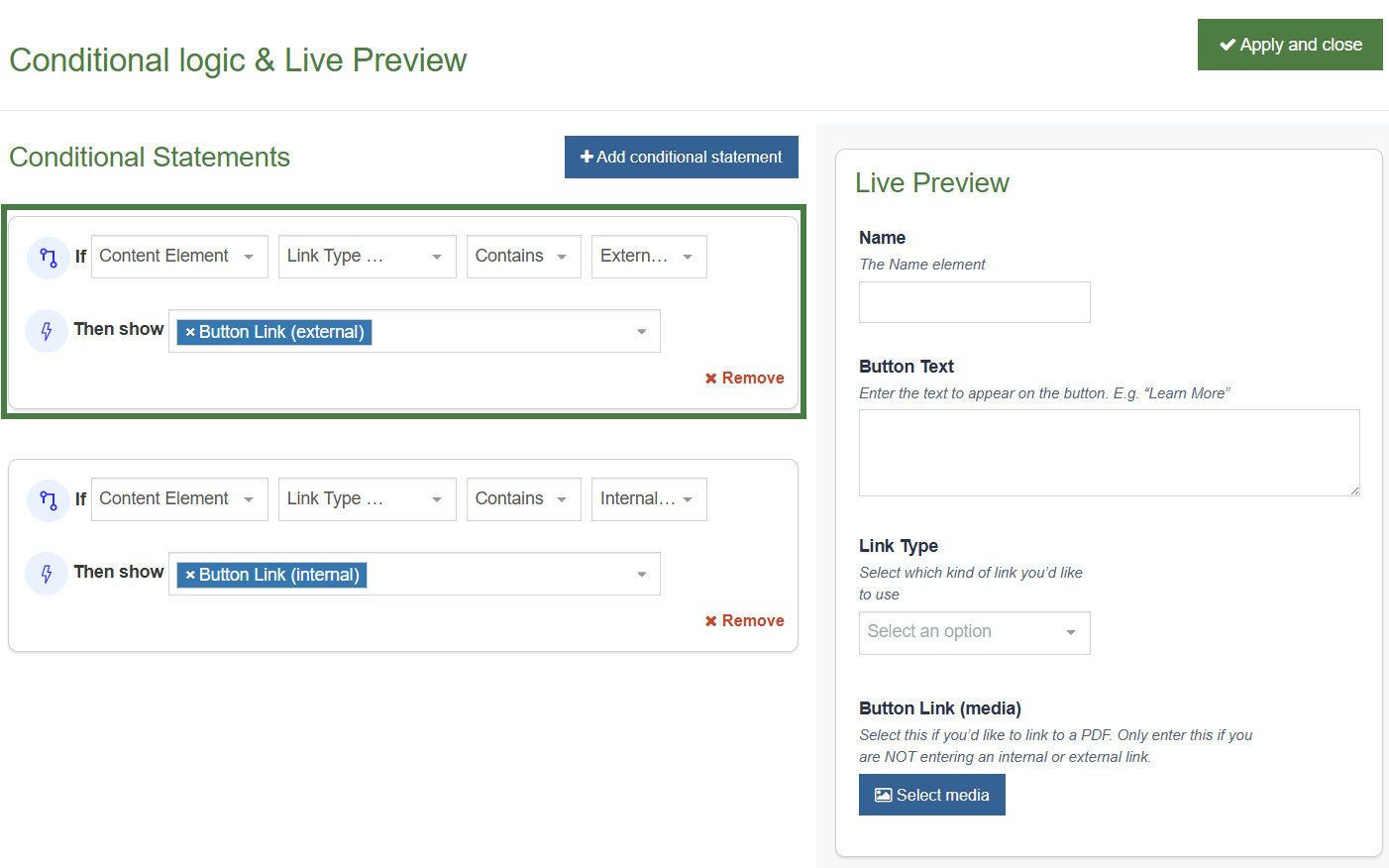Open the Contains operator dropdown in first rule
The height and width of the screenshot is (868, 1389).
523,256
